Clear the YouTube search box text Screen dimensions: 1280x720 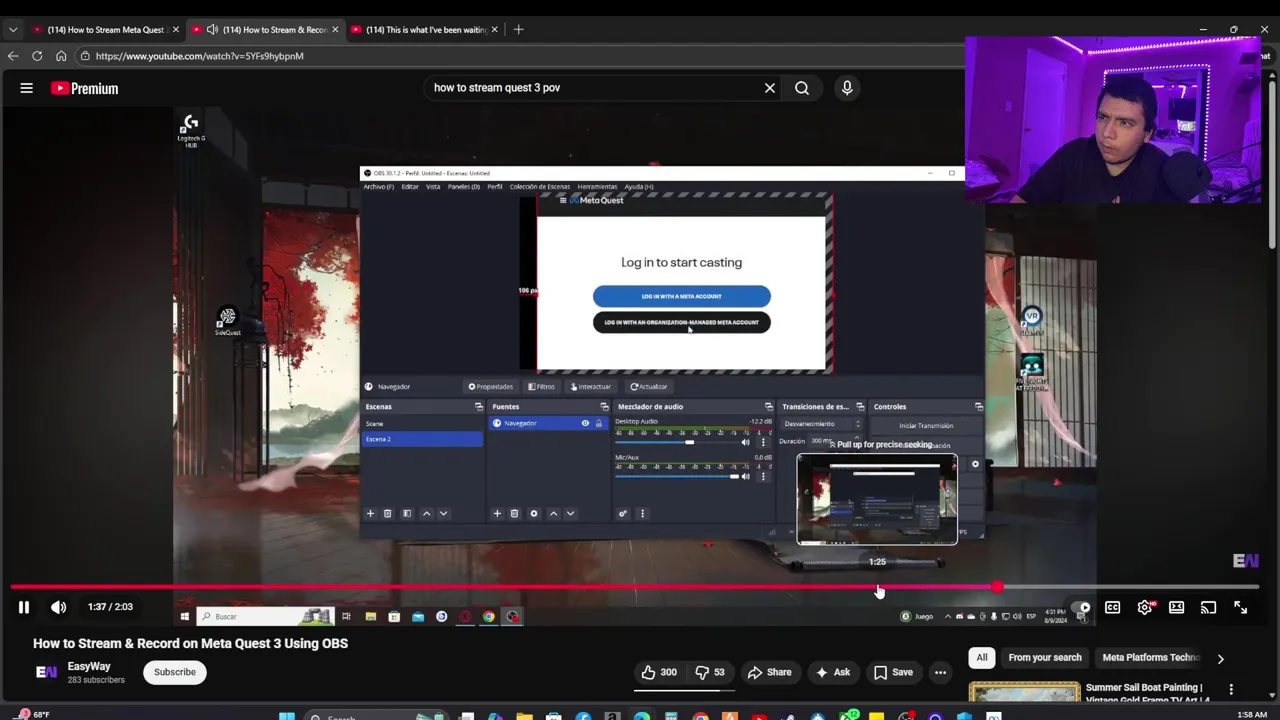tap(770, 88)
